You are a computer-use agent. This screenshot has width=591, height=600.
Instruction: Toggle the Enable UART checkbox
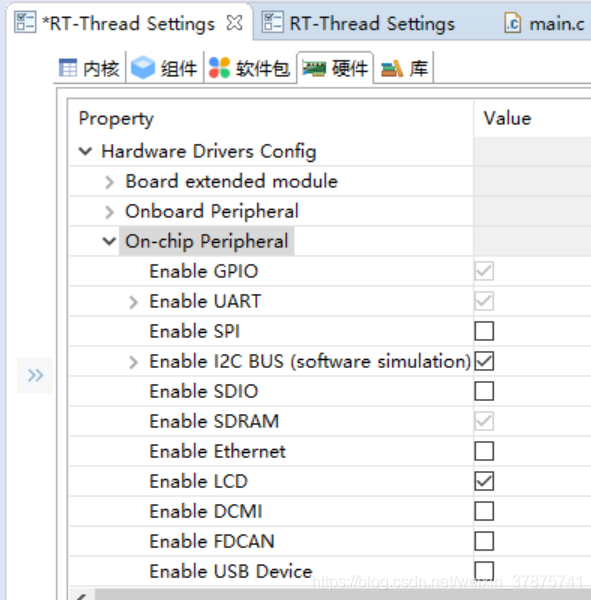click(x=484, y=301)
